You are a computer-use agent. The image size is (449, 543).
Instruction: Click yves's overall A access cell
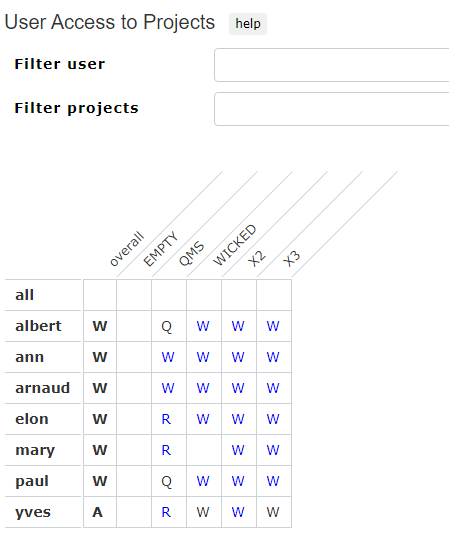coord(98,512)
